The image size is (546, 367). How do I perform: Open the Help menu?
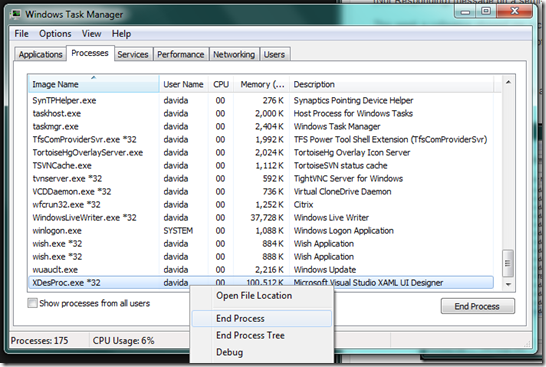coord(121,34)
